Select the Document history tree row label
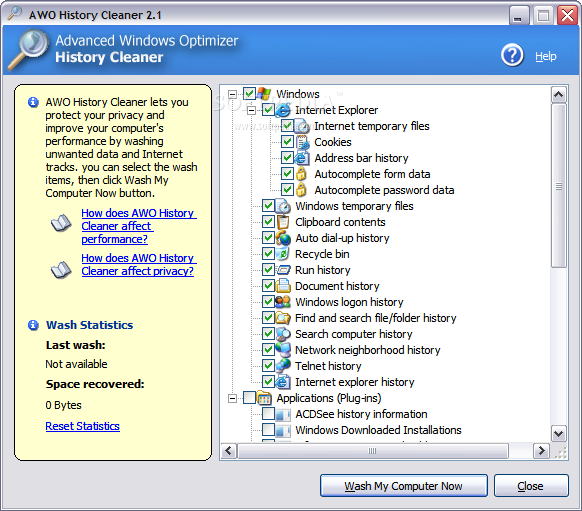This screenshot has width=582, height=511. pos(337,286)
